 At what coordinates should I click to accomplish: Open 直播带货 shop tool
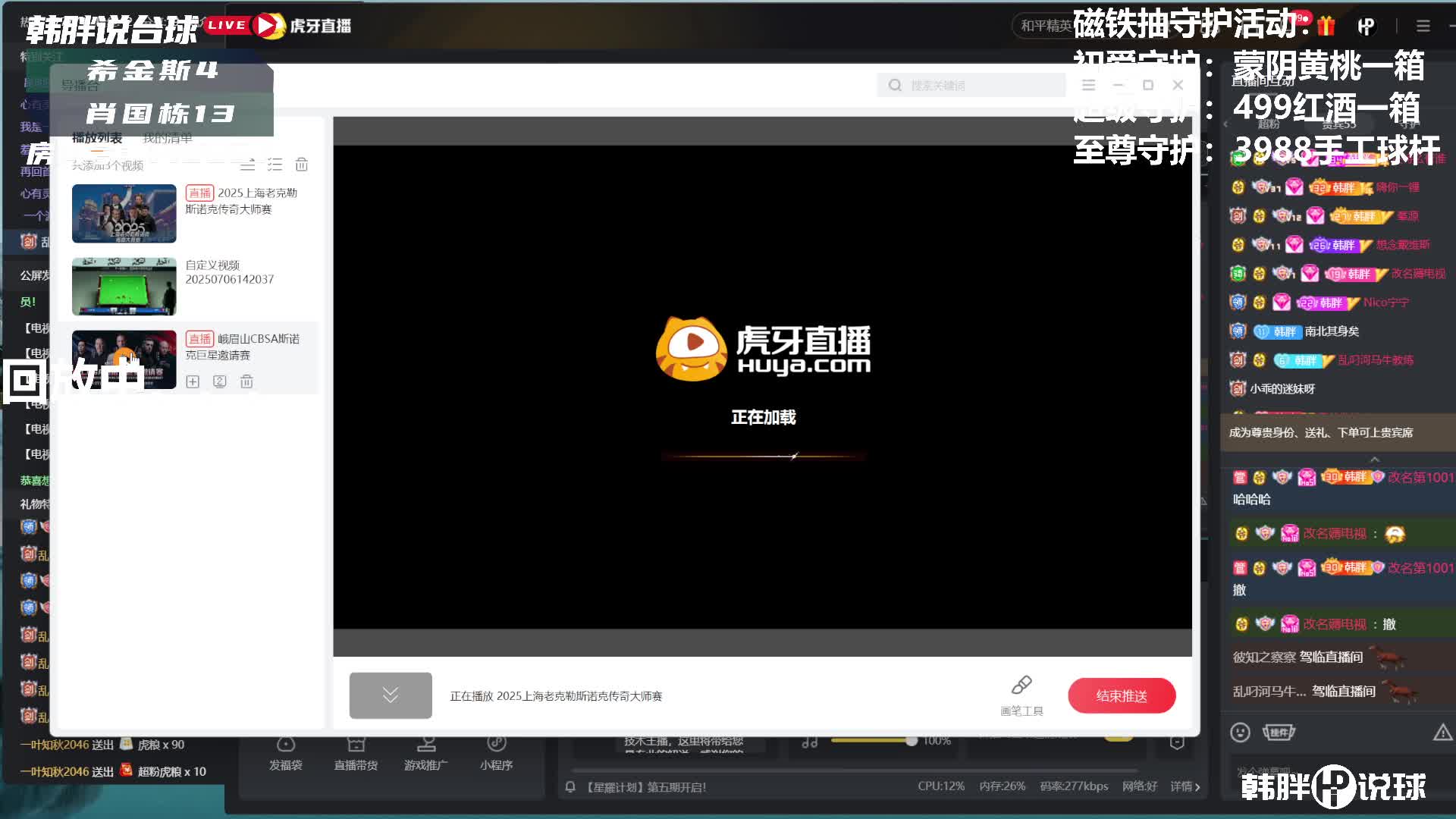(356, 754)
